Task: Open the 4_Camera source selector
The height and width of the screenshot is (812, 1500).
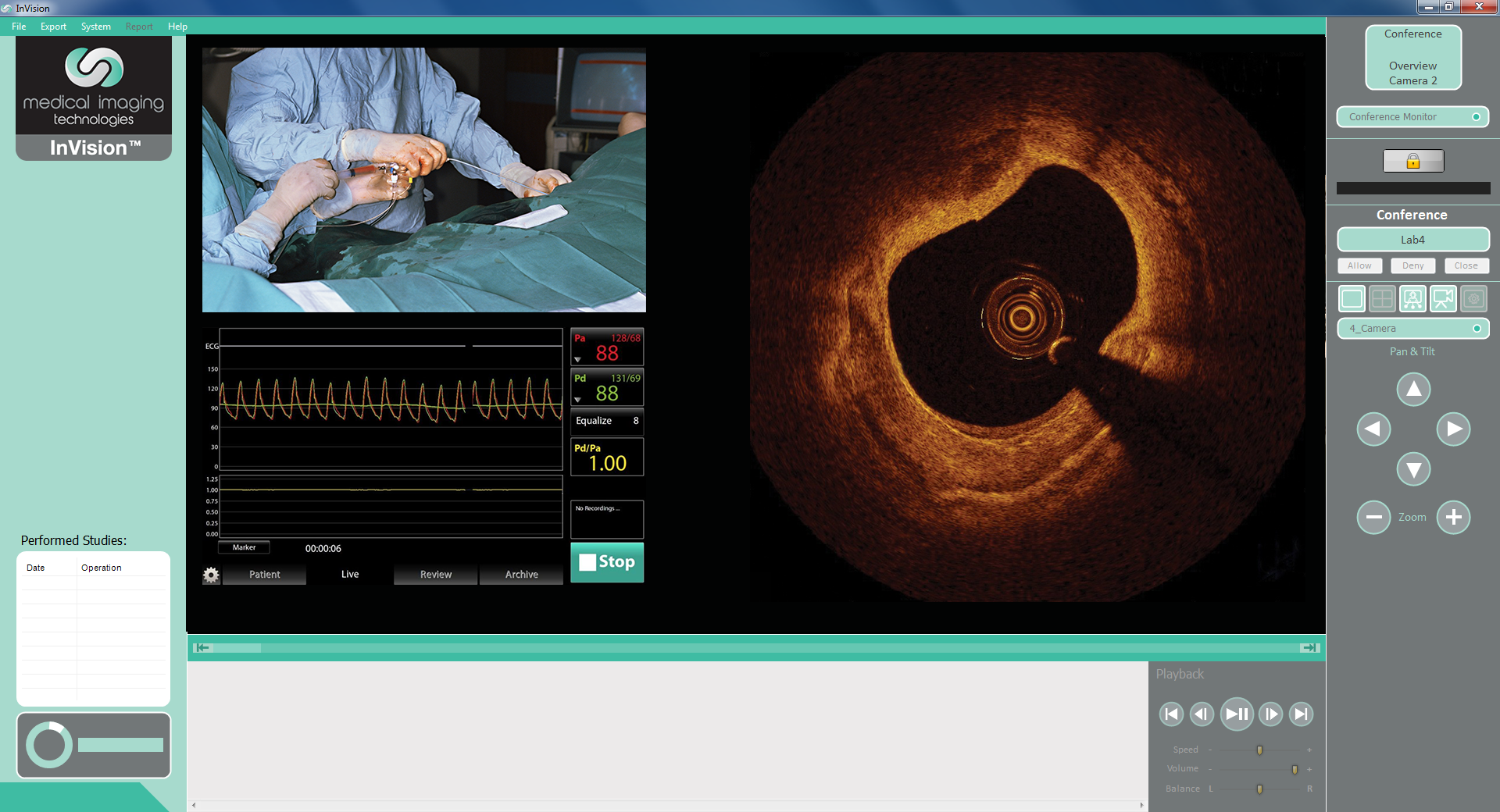Action: [x=1413, y=329]
